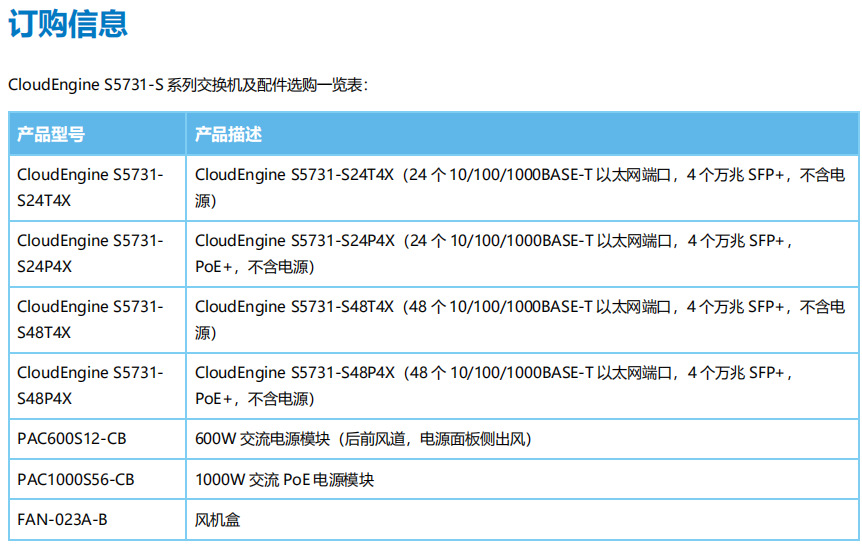Image resolution: width=862 pixels, height=544 pixels.
Task: Select the CloudEngine S5731-S 系列交换机 intro sentence
Action: tap(187, 85)
